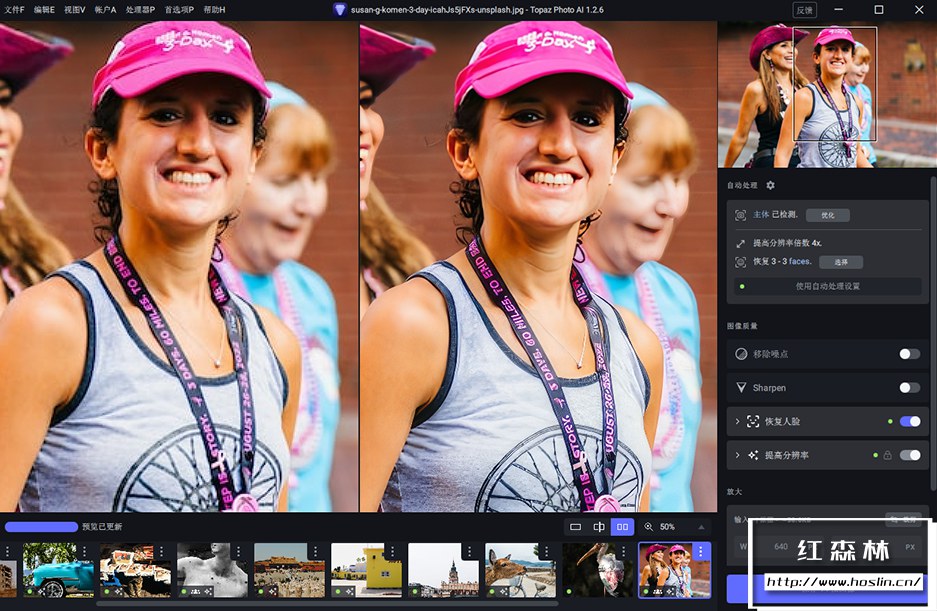Select the palace courtyard thumbnail
The image size is (937, 611).
(289, 570)
